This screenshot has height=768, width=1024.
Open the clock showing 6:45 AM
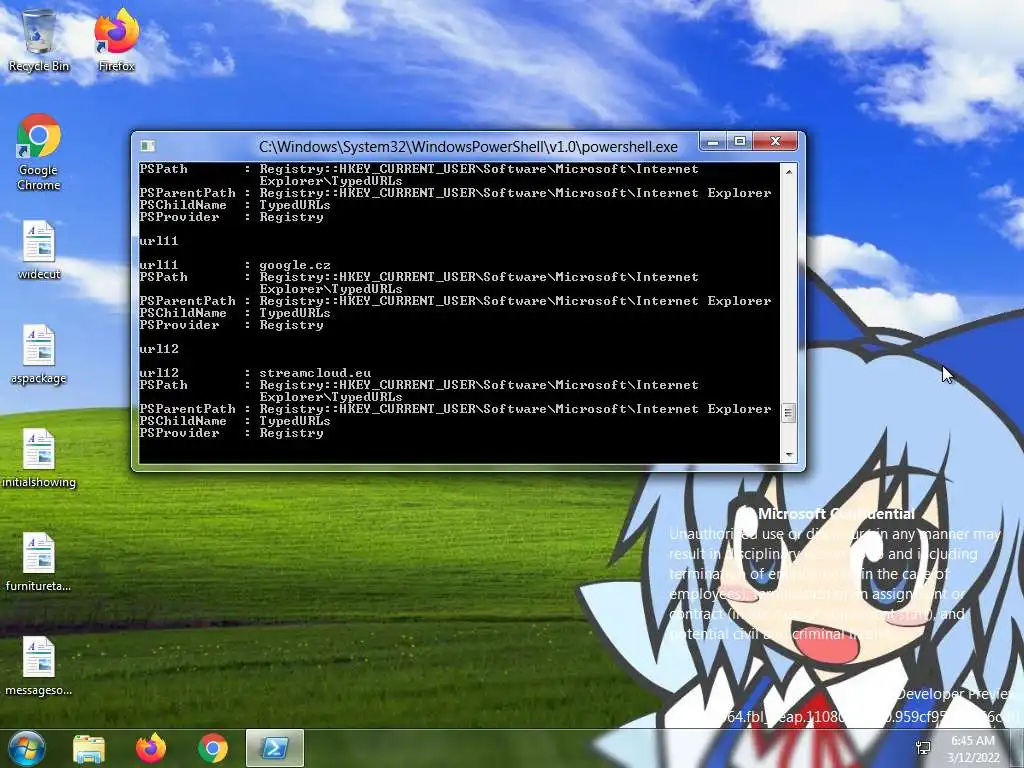click(974, 749)
